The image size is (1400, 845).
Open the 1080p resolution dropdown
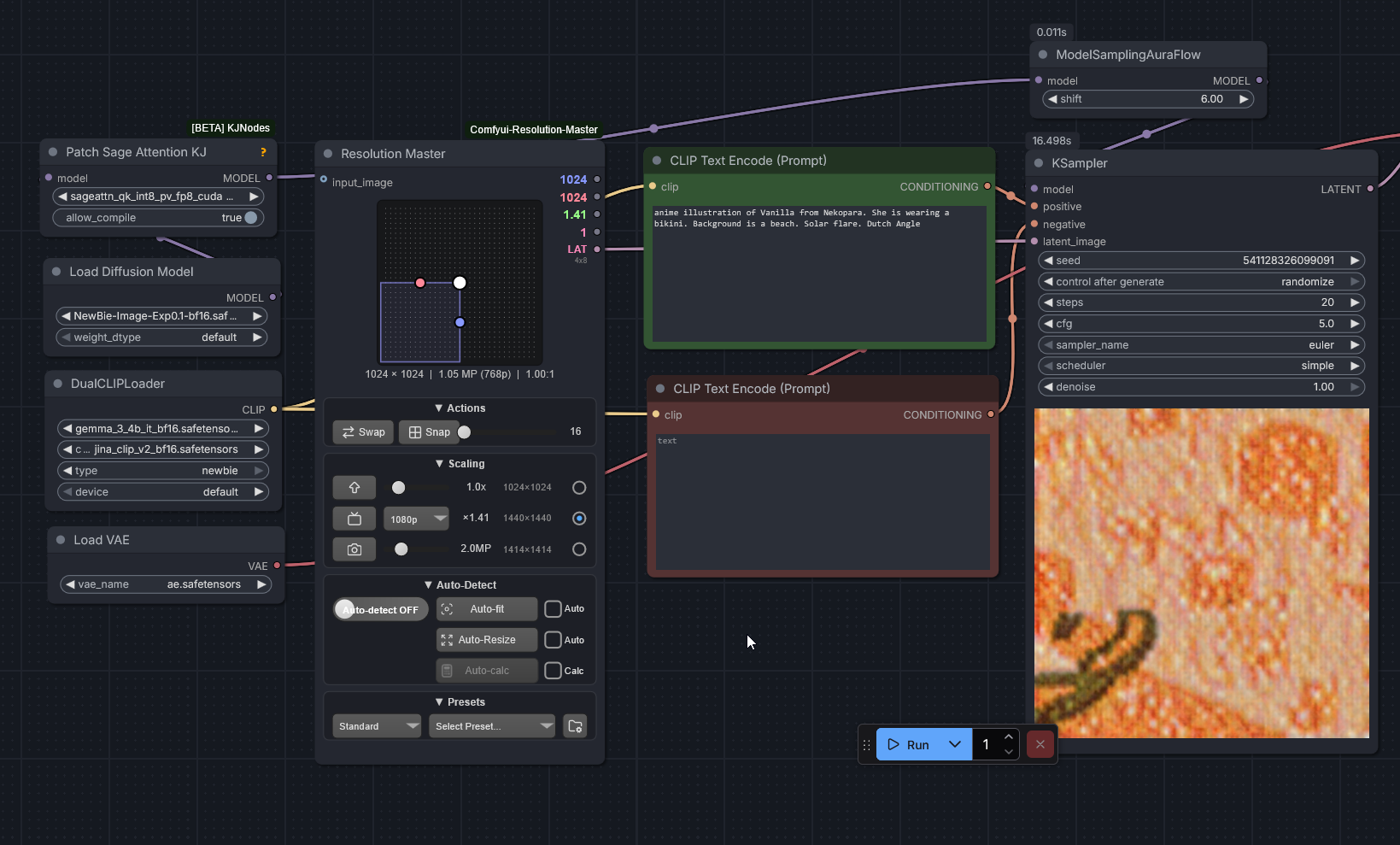416,519
